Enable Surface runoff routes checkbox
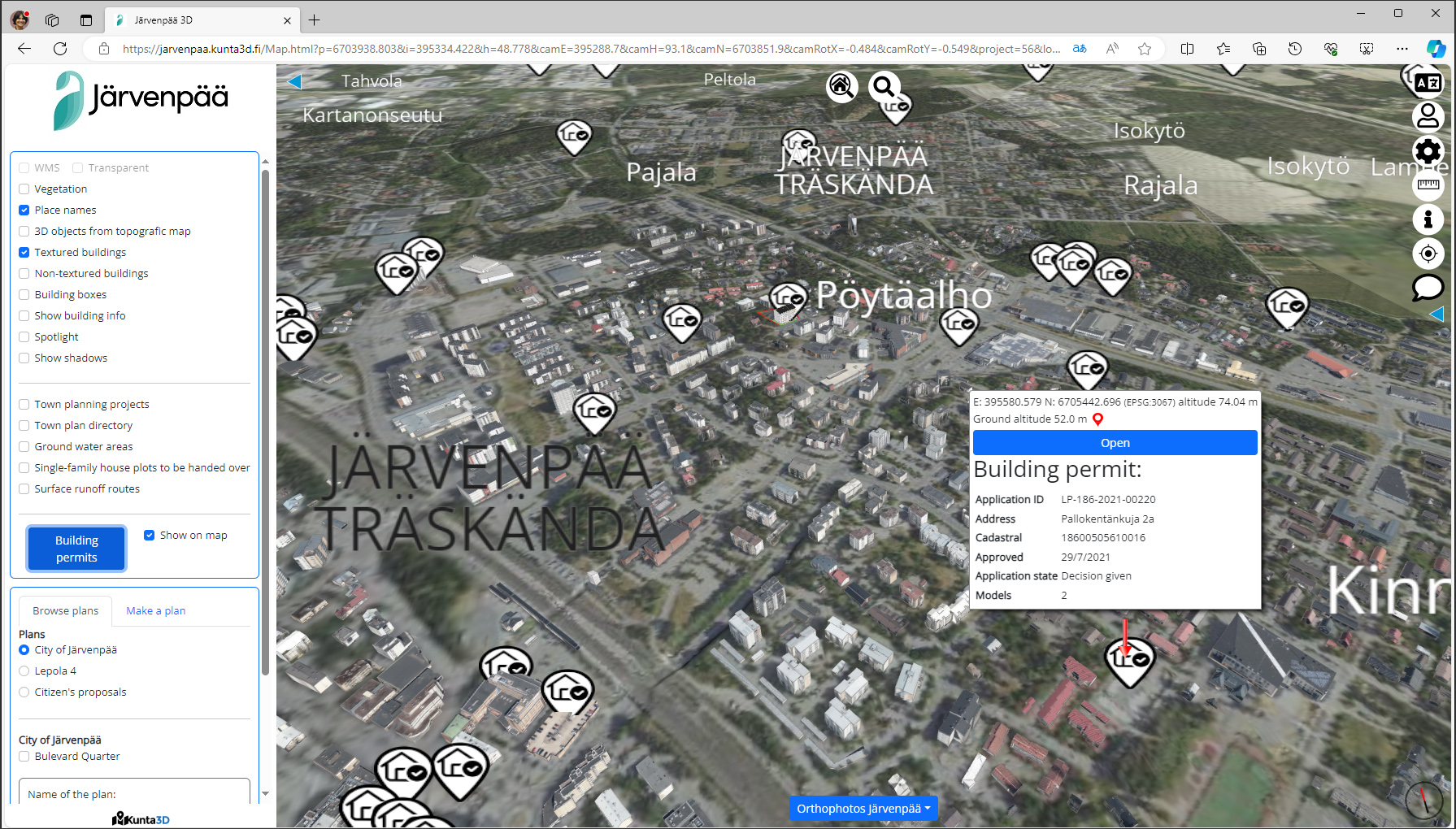This screenshot has width=1456, height=829. coord(24,488)
